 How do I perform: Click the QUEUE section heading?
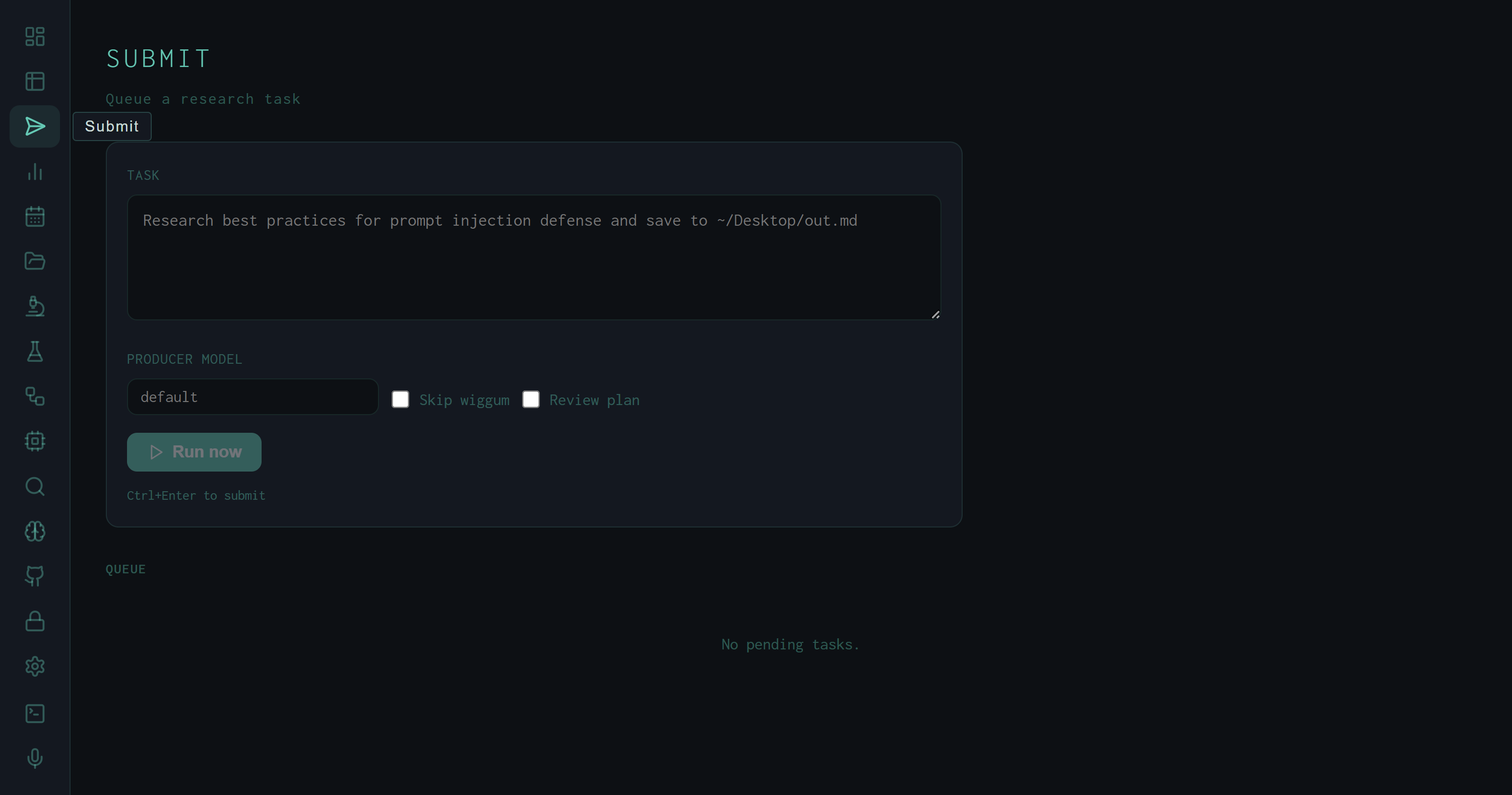coord(125,569)
